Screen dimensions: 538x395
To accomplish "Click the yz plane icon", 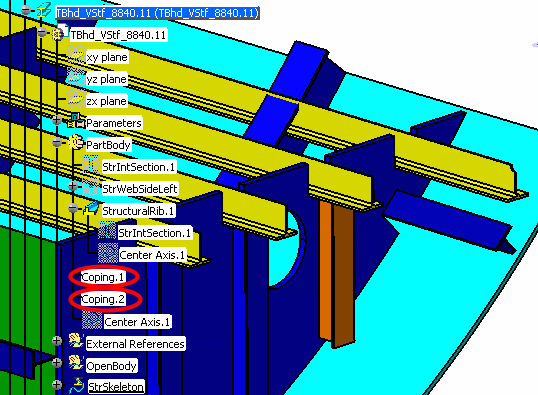I will click(x=75, y=78).
